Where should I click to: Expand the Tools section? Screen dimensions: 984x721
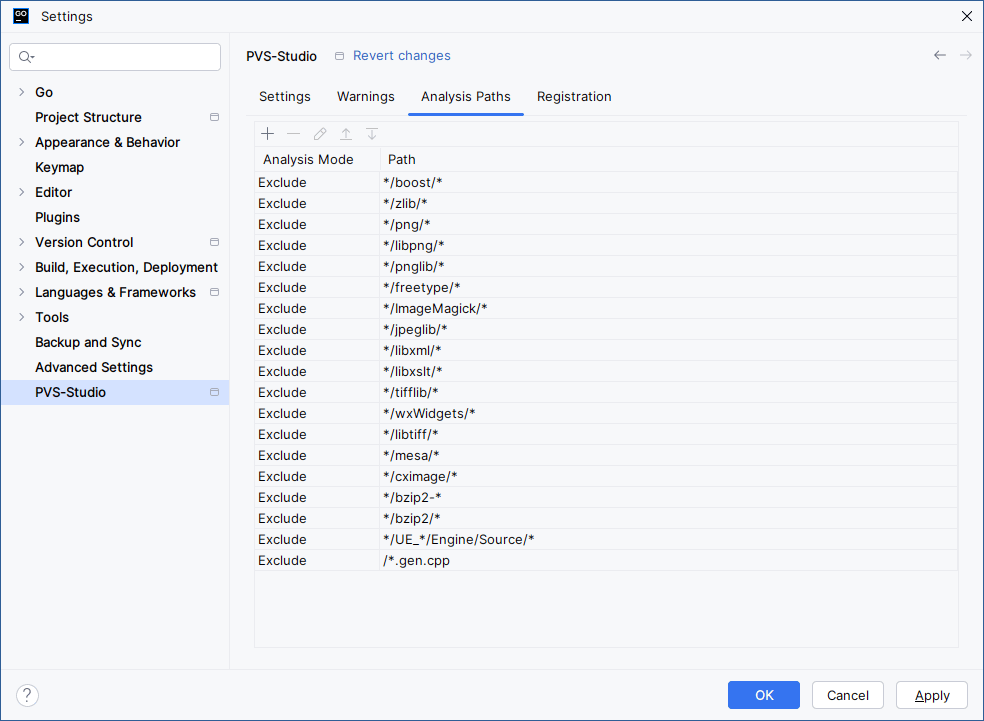click(x=22, y=317)
